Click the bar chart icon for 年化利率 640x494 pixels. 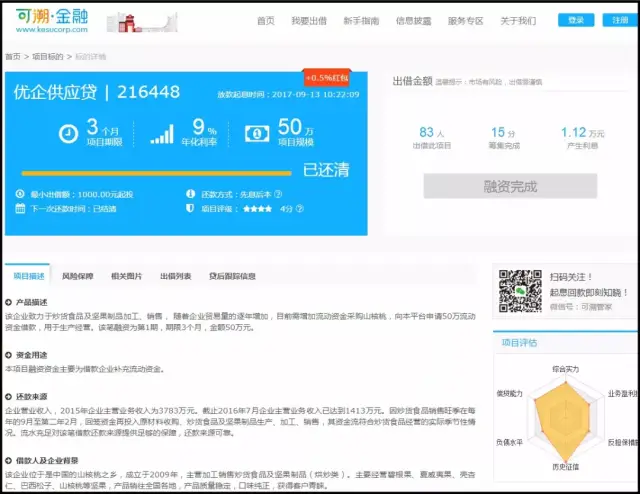162,134
